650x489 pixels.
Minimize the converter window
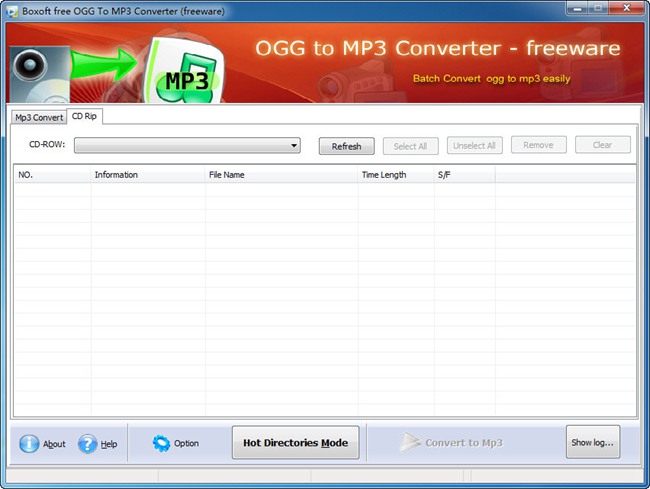coord(577,8)
